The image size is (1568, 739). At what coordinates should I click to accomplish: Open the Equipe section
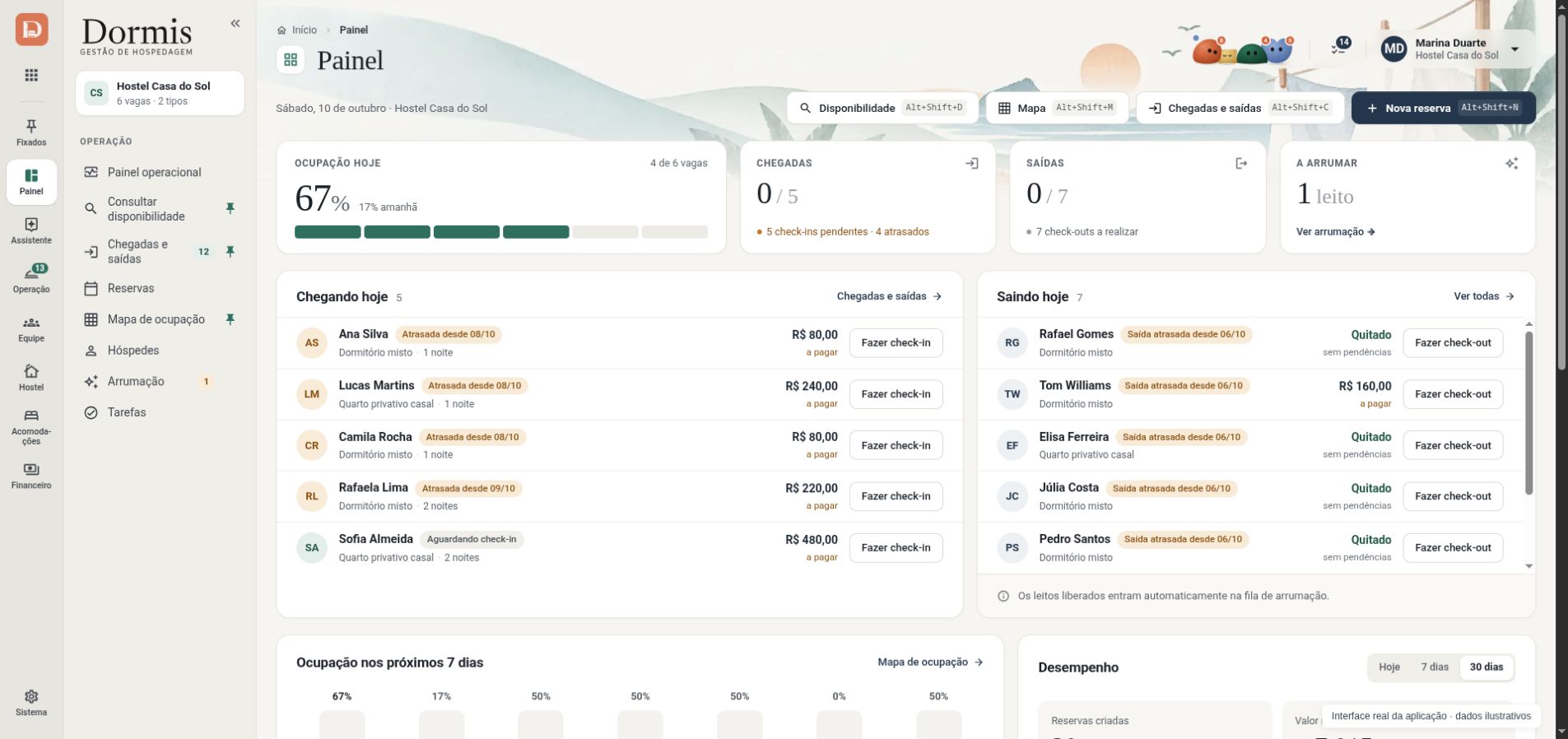coord(31,329)
